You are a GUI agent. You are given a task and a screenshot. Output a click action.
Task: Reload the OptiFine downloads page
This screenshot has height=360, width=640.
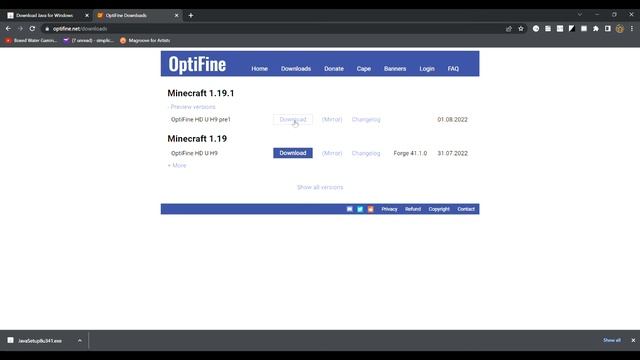click(32, 29)
